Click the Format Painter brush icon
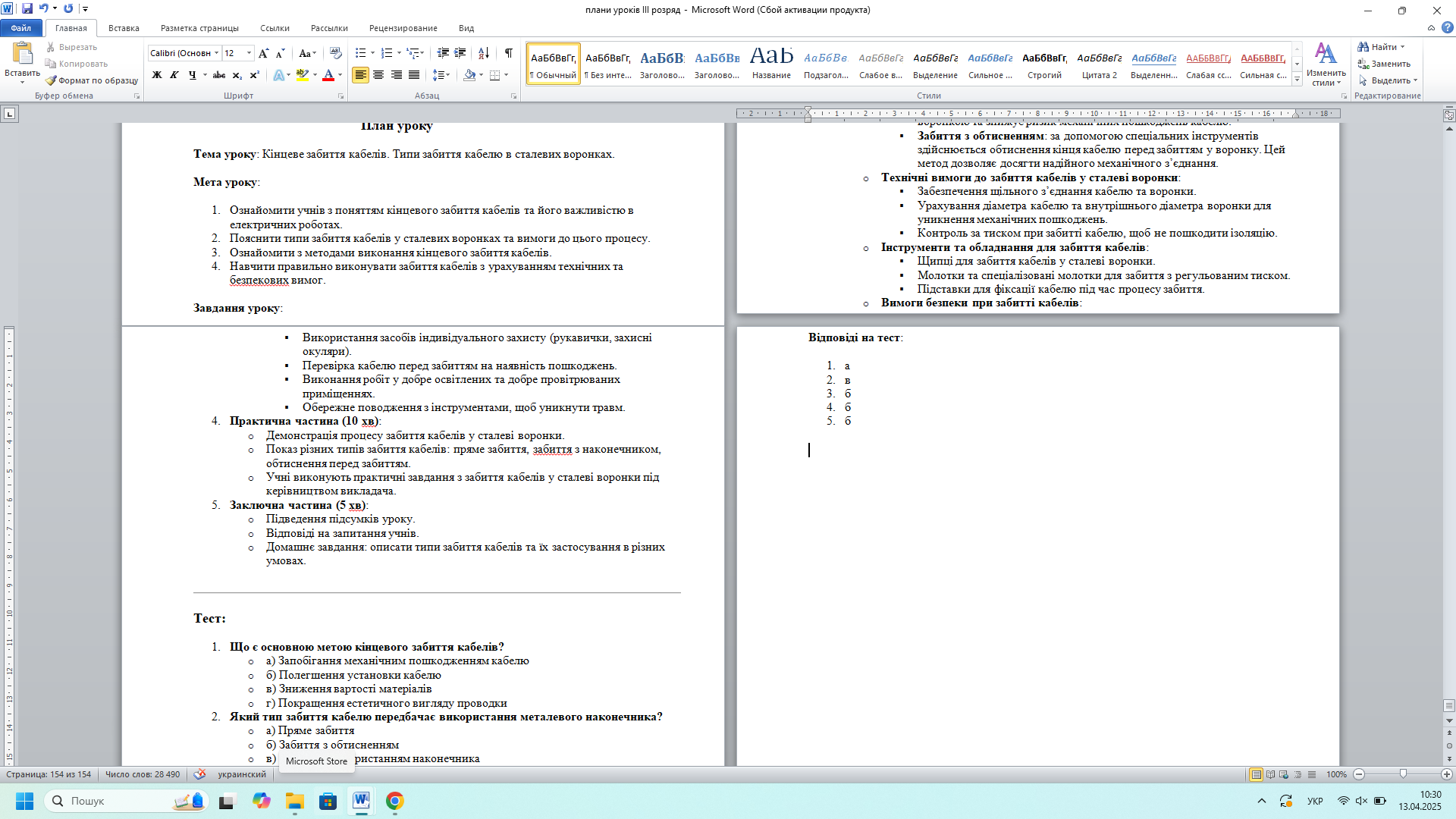This screenshot has width=1456, height=819. pos(51,80)
